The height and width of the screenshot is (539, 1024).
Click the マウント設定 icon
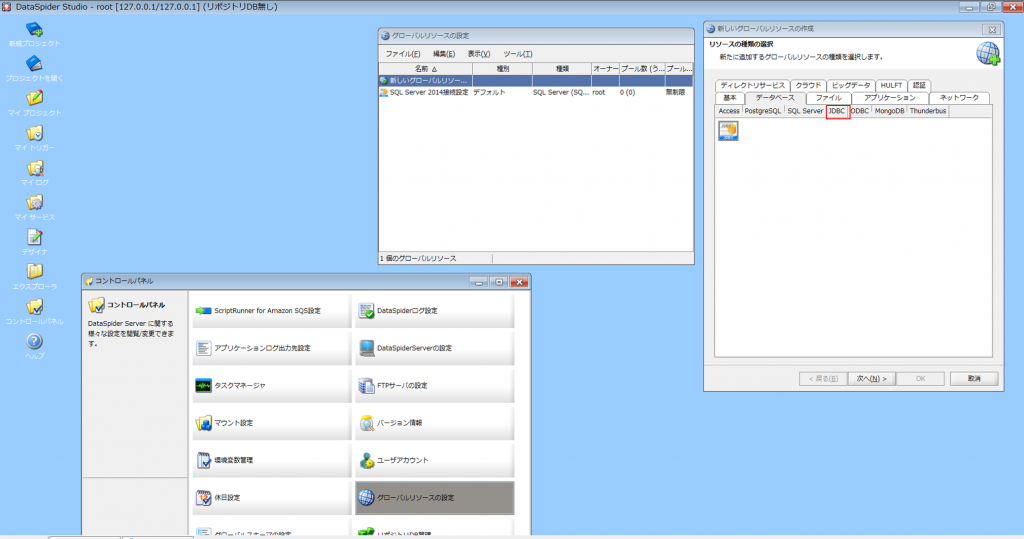[204, 423]
